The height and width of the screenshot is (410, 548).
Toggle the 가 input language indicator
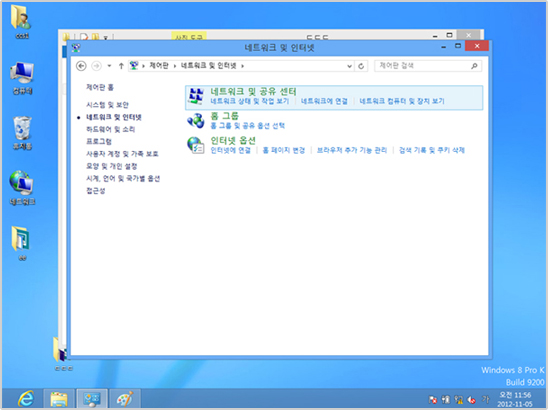(x=485, y=399)
